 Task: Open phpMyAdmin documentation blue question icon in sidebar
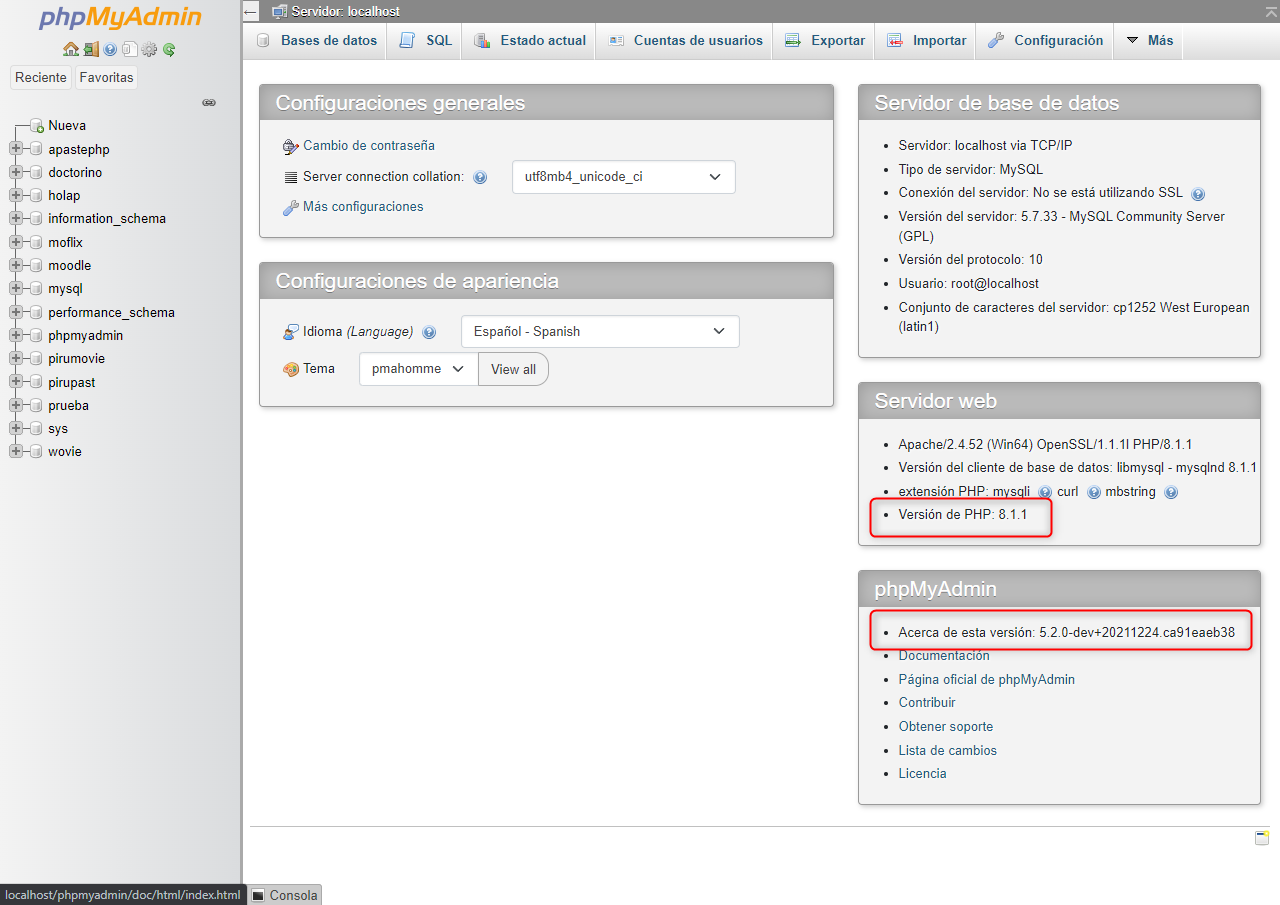[x=111, y=49]
